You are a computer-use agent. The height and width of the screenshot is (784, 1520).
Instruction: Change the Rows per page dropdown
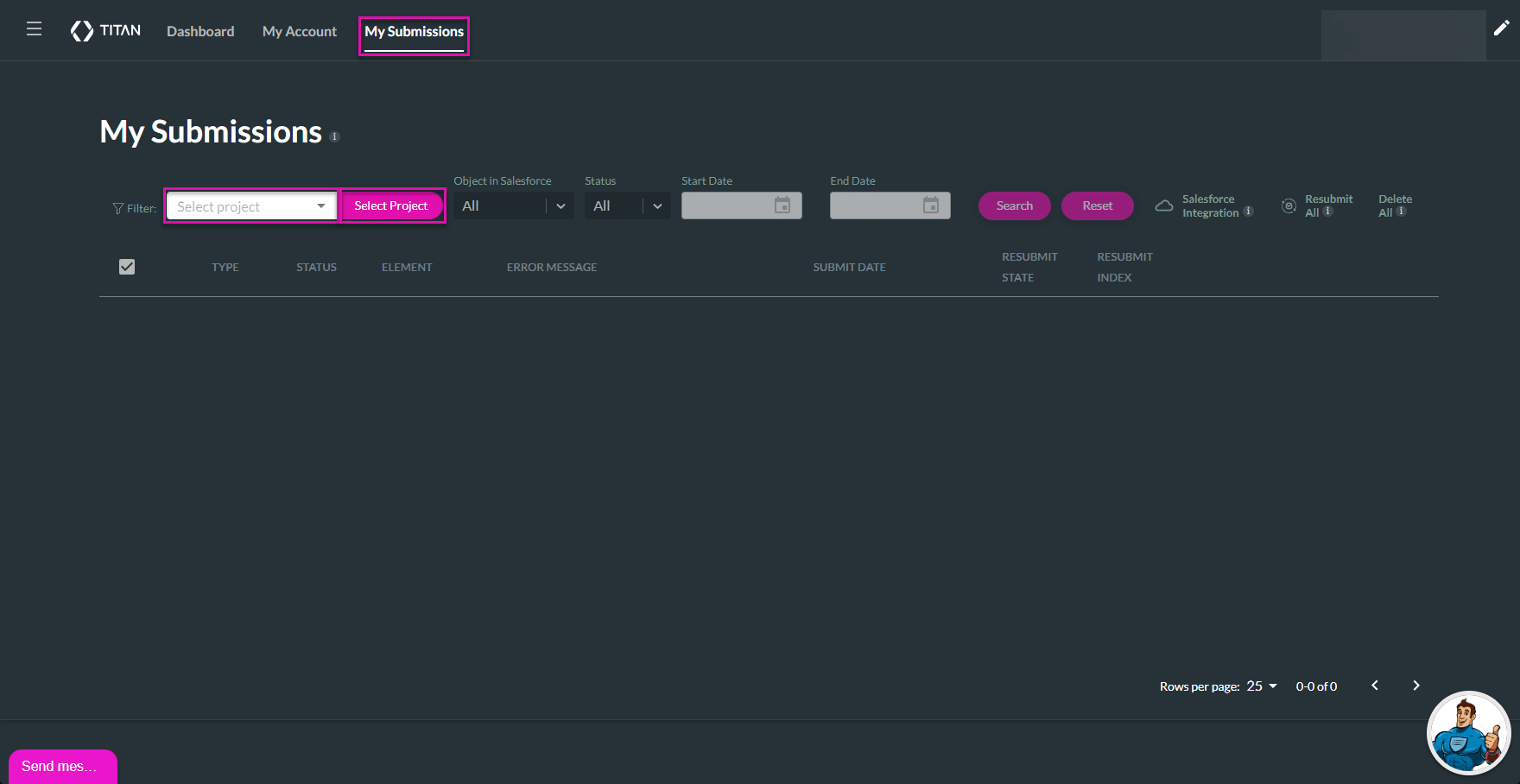coord(1261,686)
